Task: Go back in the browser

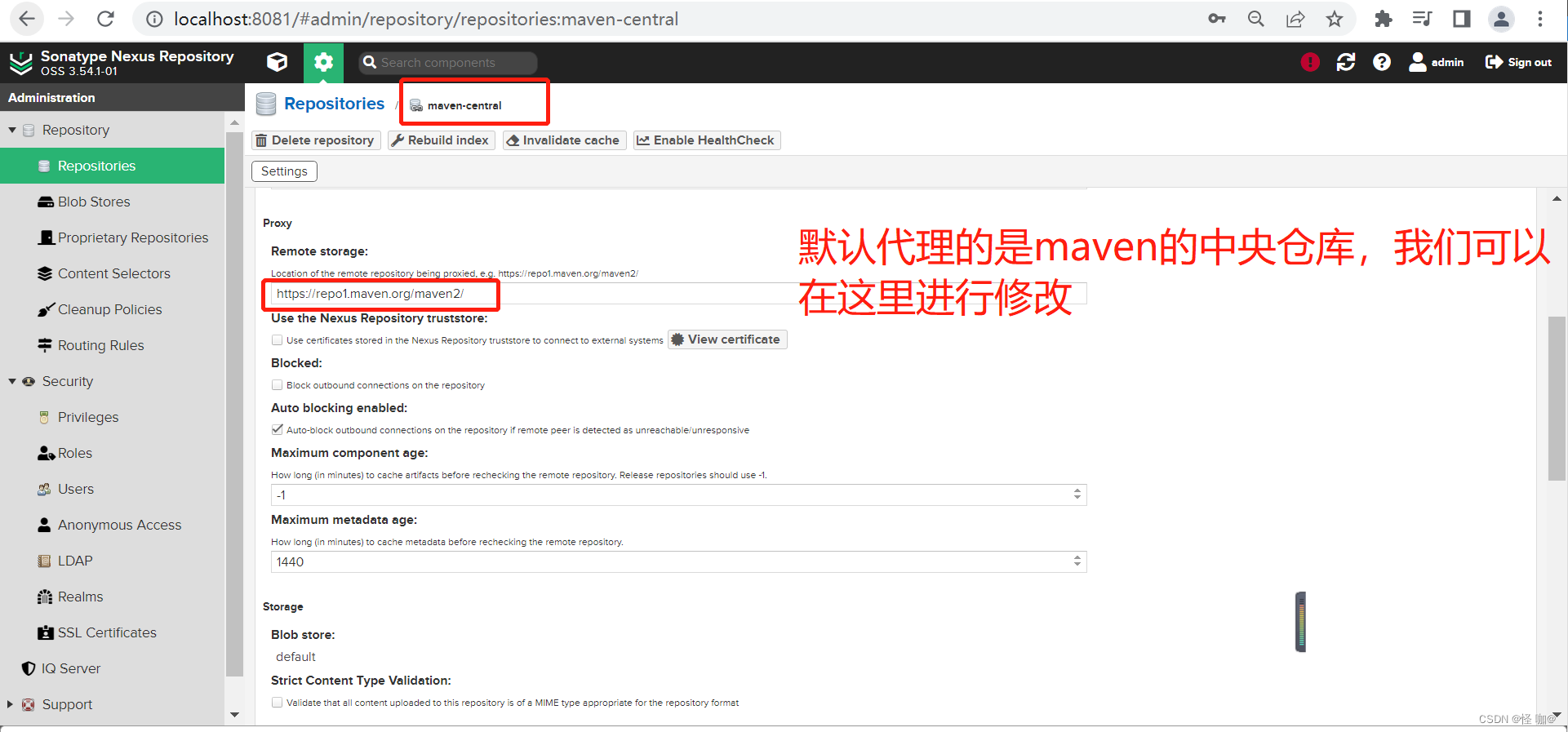Action: point(27,19)
